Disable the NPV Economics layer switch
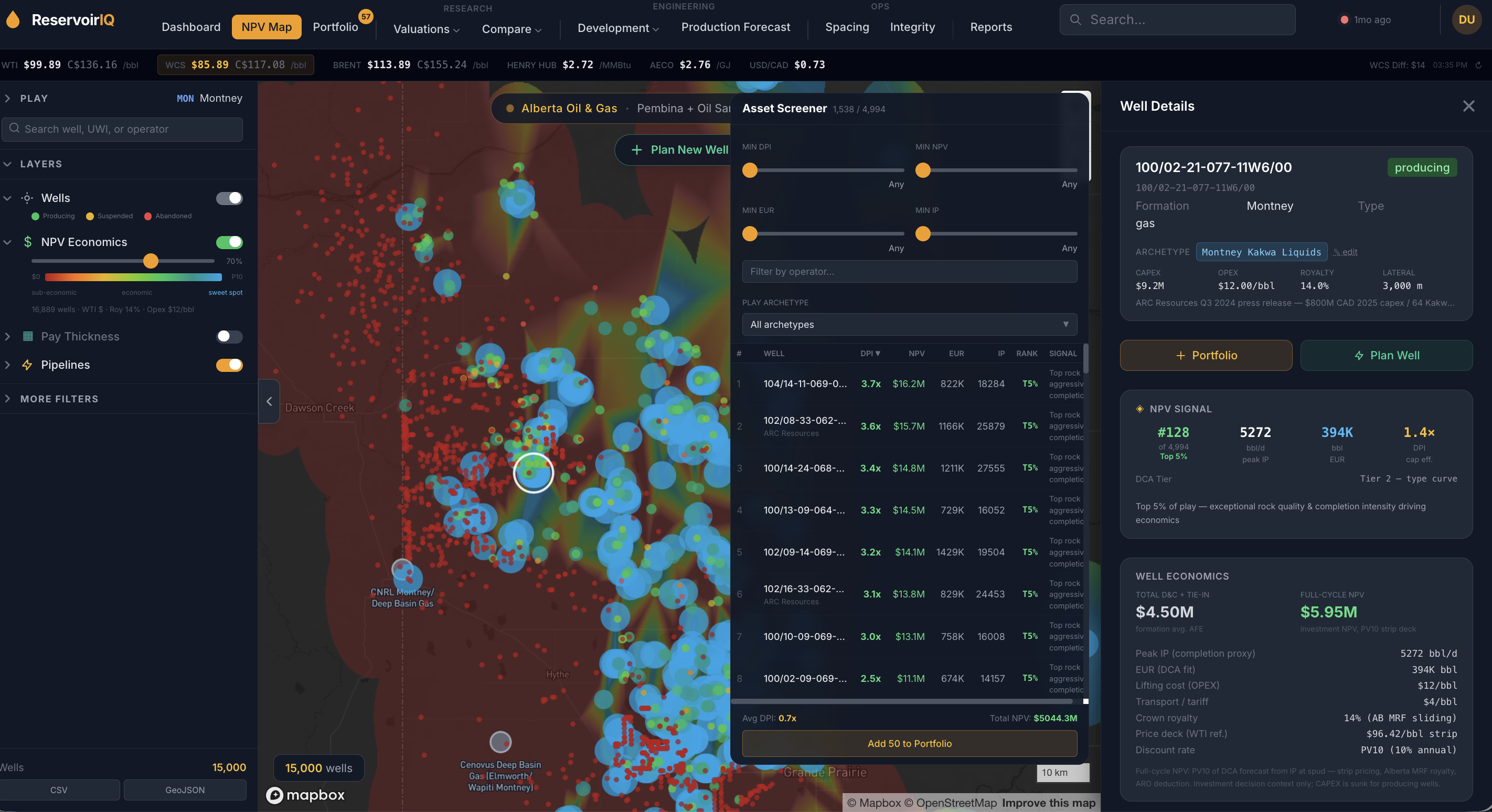This screenshot has height=812, width=1492. 229,242
